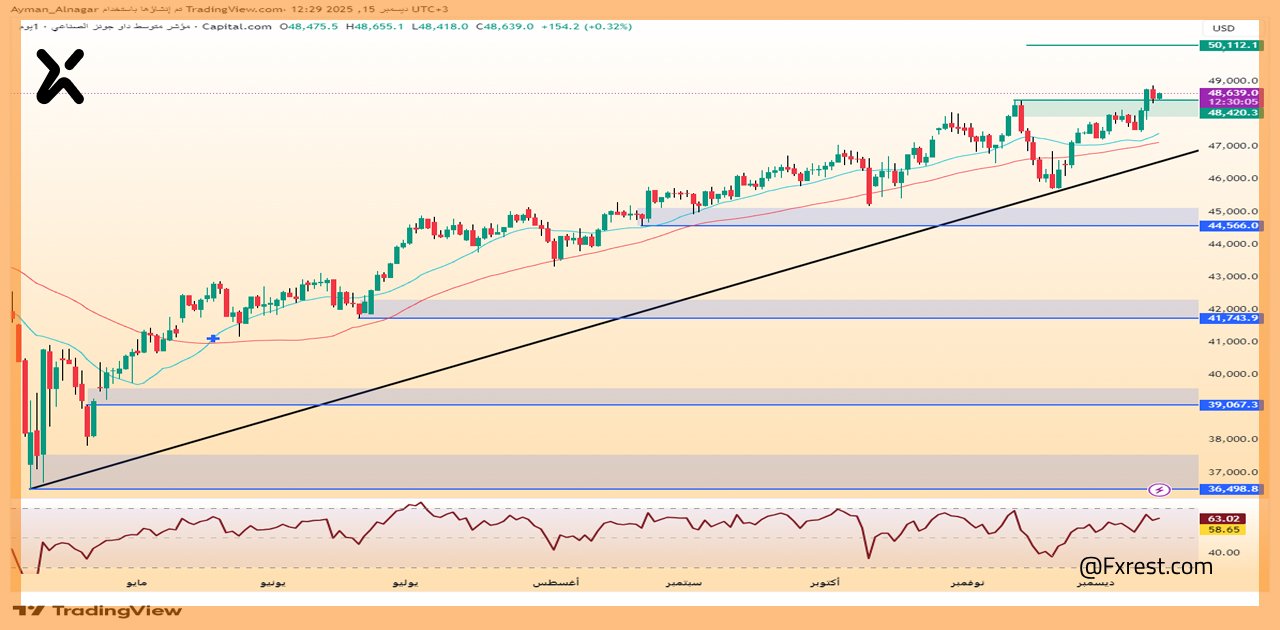Screen dimensions: 1280x630
Task: Click the green 48,420.3 price label
Action: 1232,113
